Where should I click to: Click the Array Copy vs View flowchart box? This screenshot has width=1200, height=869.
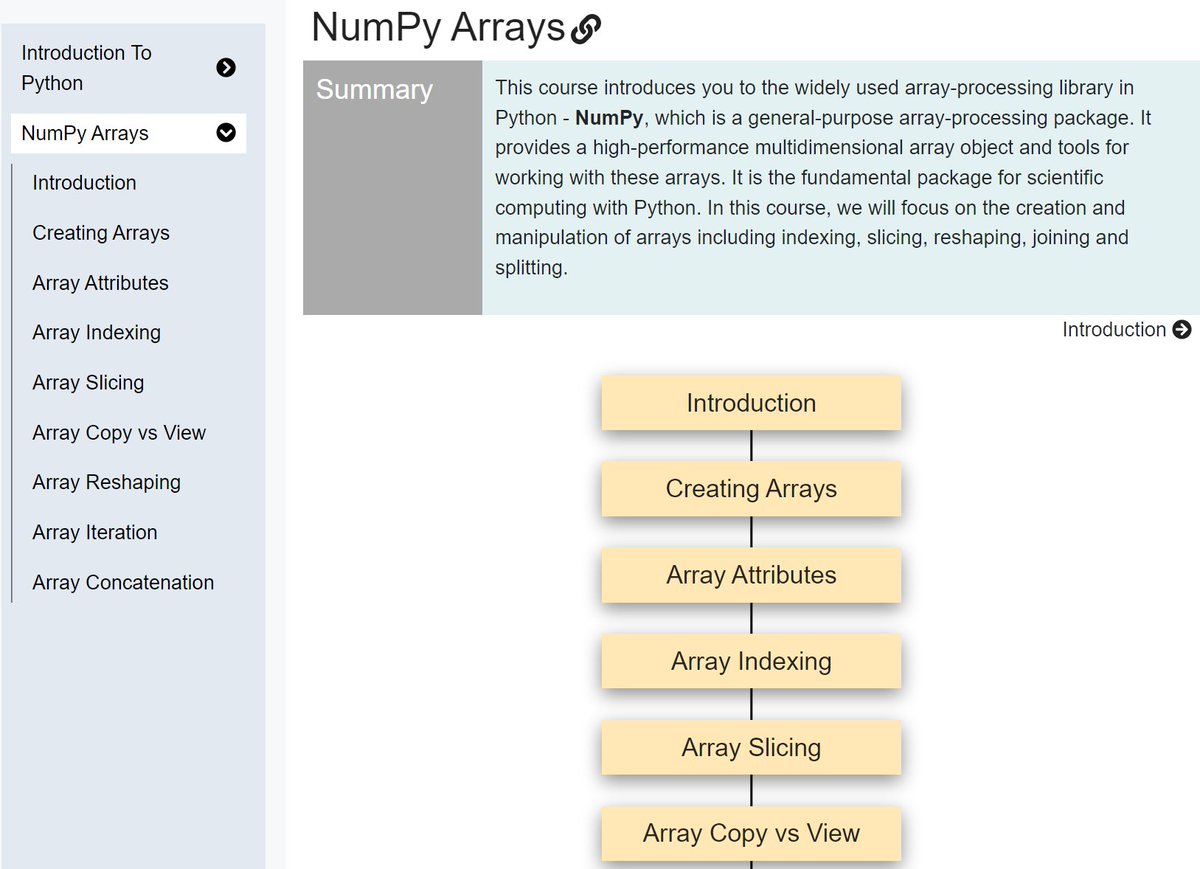tap(751, 833)
